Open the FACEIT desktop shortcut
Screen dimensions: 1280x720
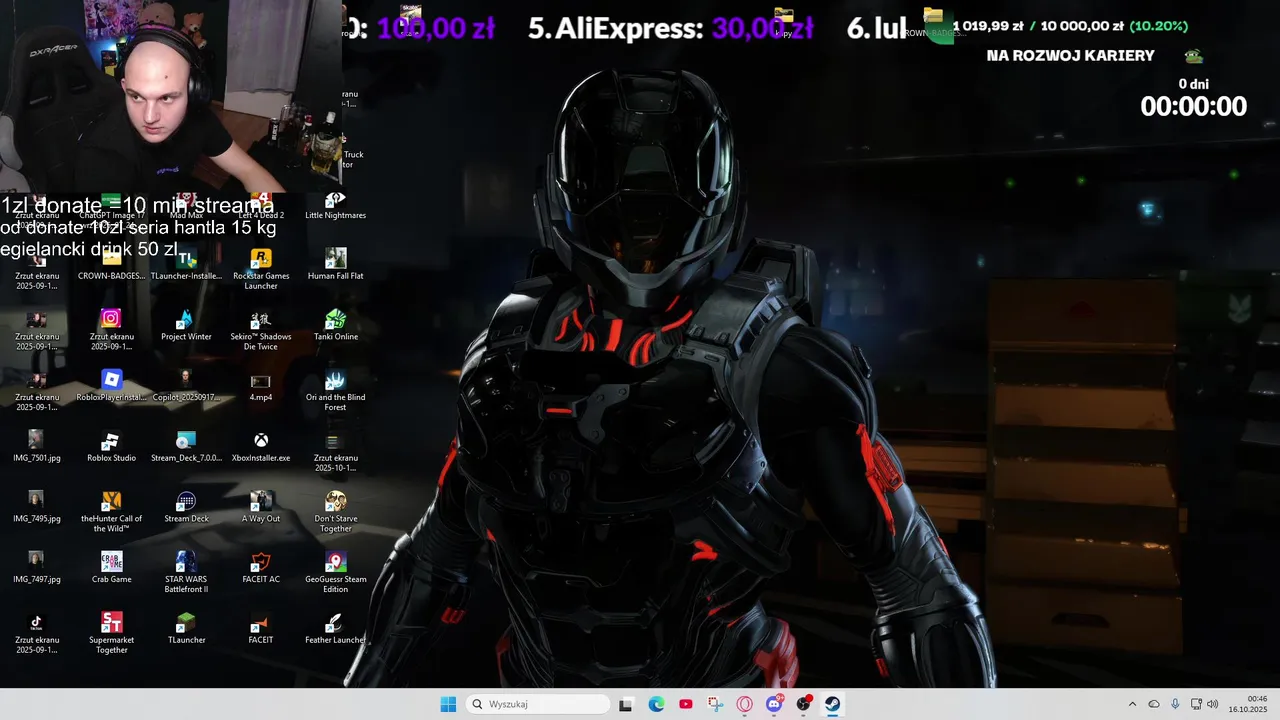[261, 630]
